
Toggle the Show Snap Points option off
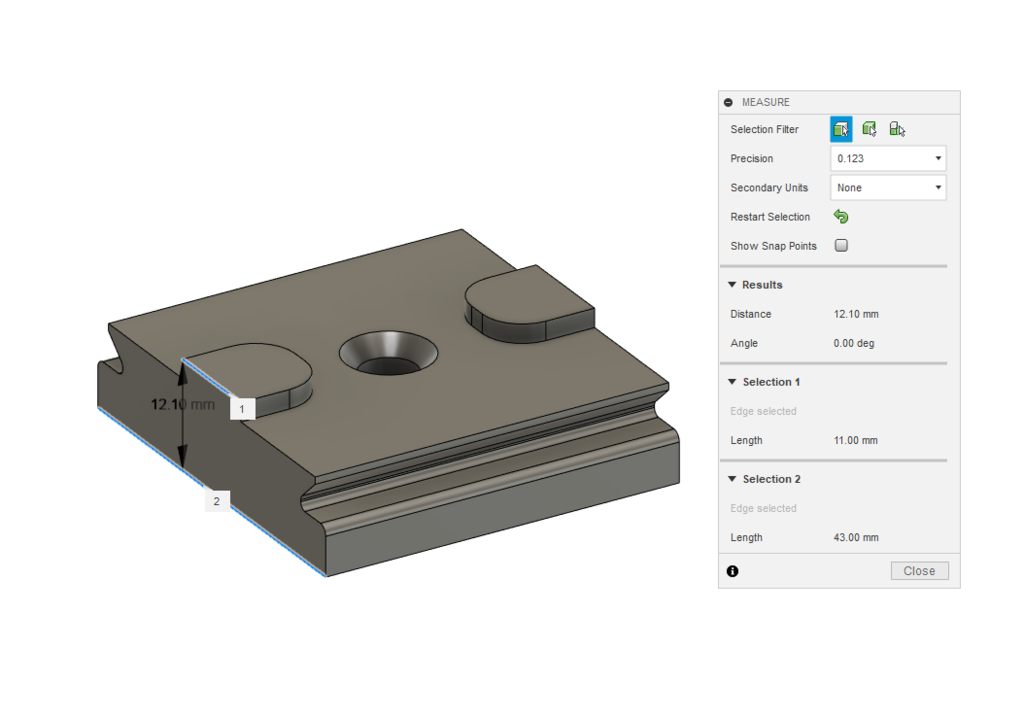pyautogui.click(x=841, y=245)
